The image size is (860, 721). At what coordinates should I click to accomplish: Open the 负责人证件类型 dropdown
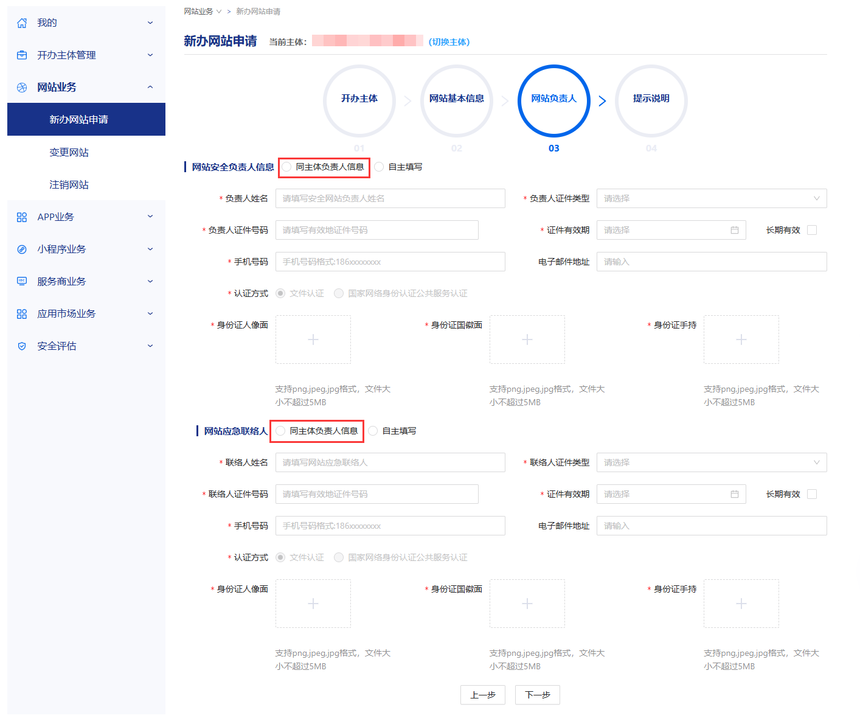(711, 198)
